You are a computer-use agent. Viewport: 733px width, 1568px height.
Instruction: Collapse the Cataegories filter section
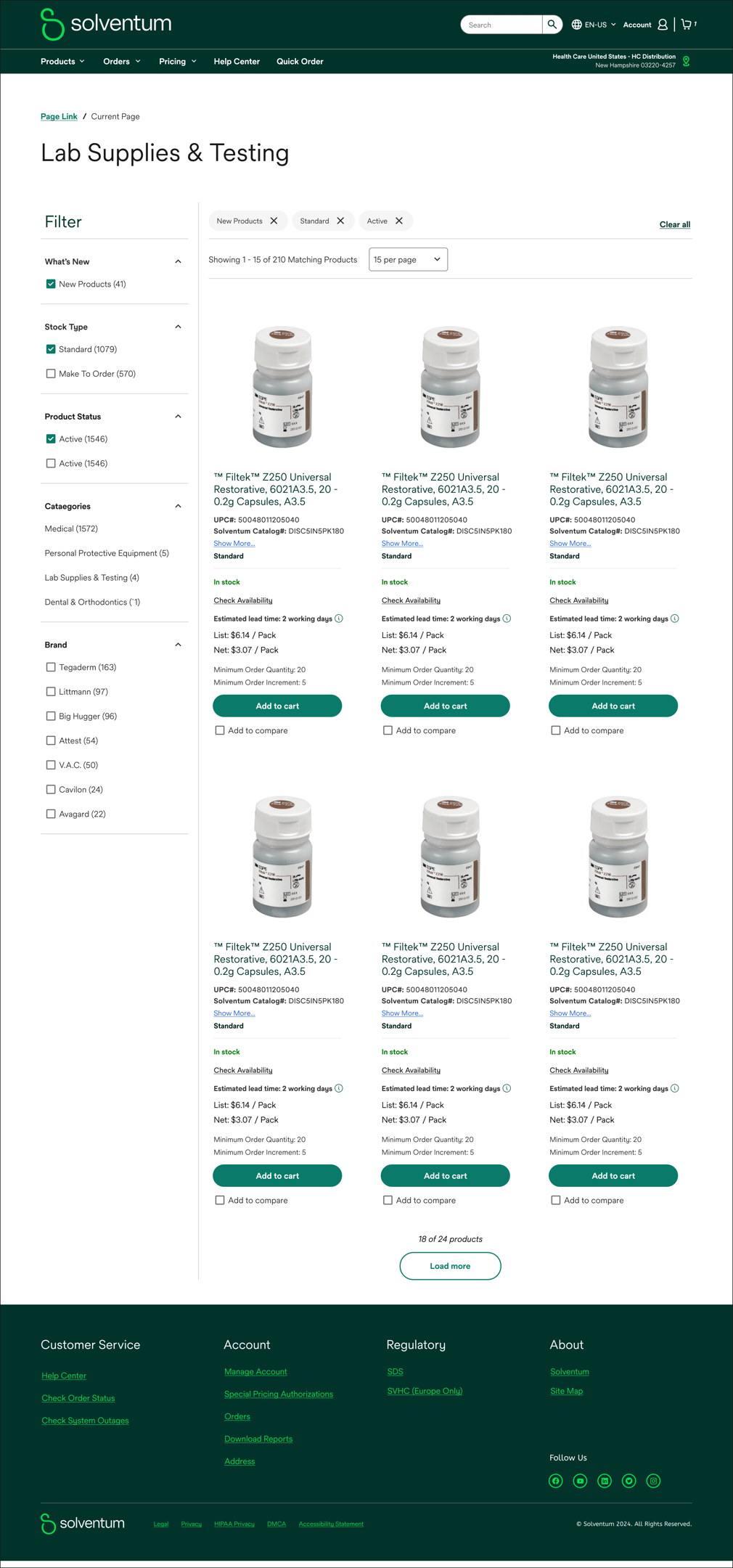pos(178,506)
